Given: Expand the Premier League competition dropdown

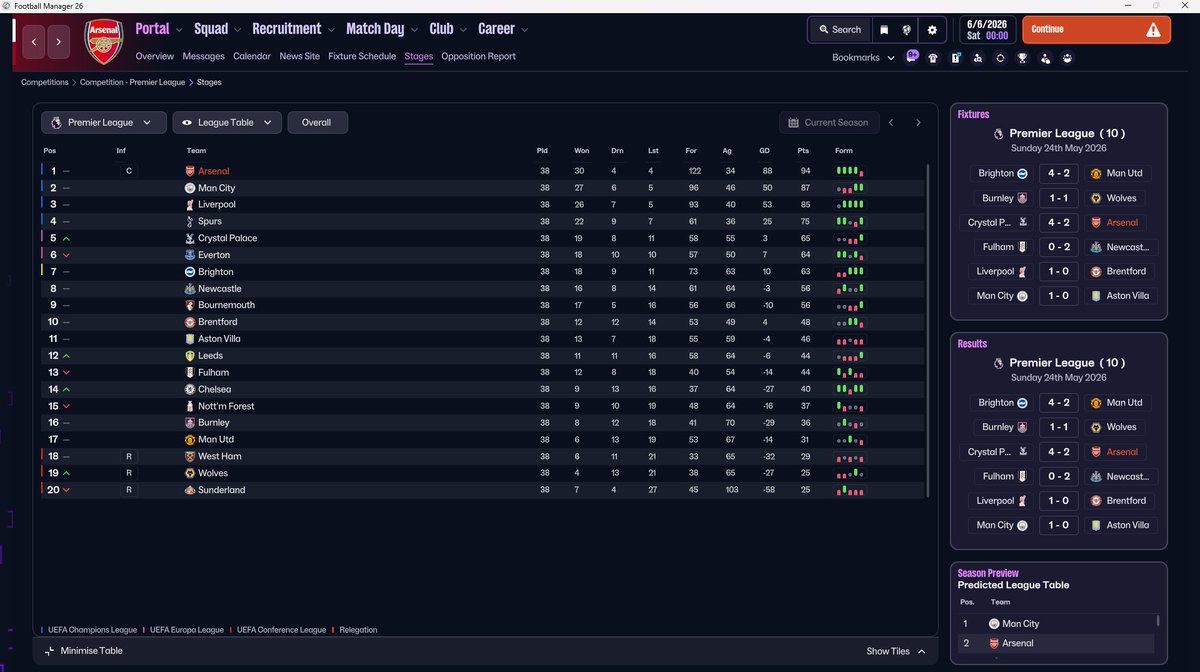Looking at the screenshot, I should tap(103, 122).
